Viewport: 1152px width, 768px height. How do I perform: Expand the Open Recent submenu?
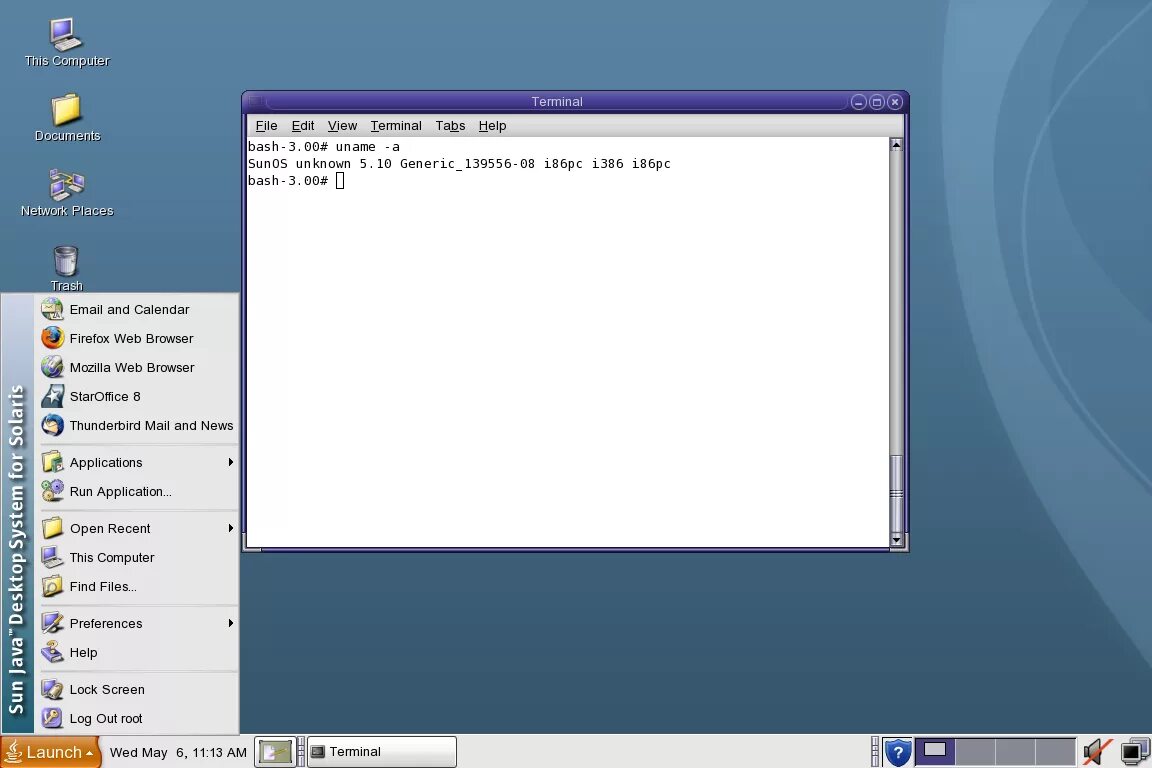[x=137, y=528]
